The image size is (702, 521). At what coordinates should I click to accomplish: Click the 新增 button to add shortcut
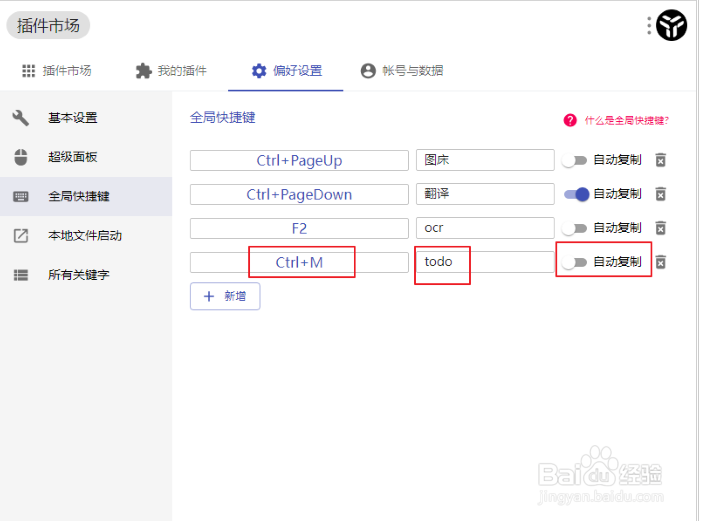[225, 296]
